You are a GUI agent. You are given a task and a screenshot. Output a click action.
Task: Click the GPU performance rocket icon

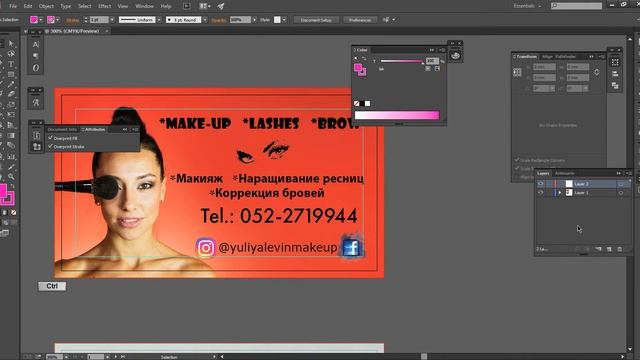click(221, 6)
